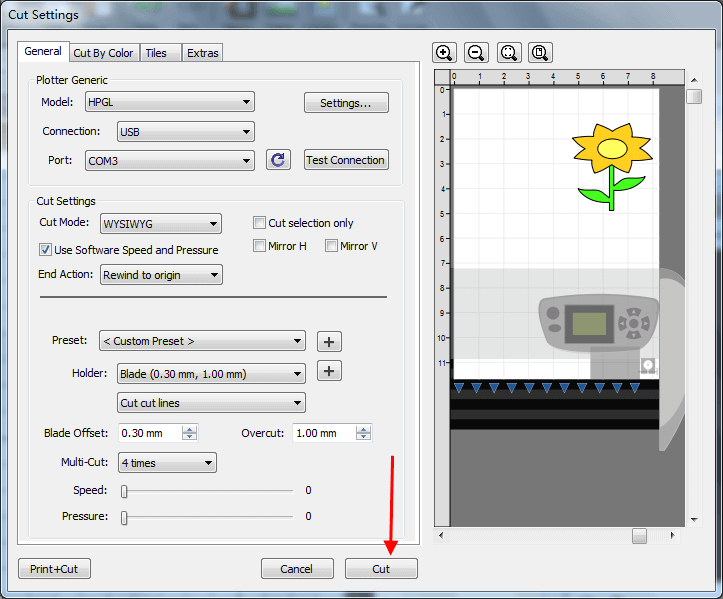Open the Custom Preset dropdown
The width and height of the screenshot is (723, 599).
pyautogui.click(x=202, y=341)
